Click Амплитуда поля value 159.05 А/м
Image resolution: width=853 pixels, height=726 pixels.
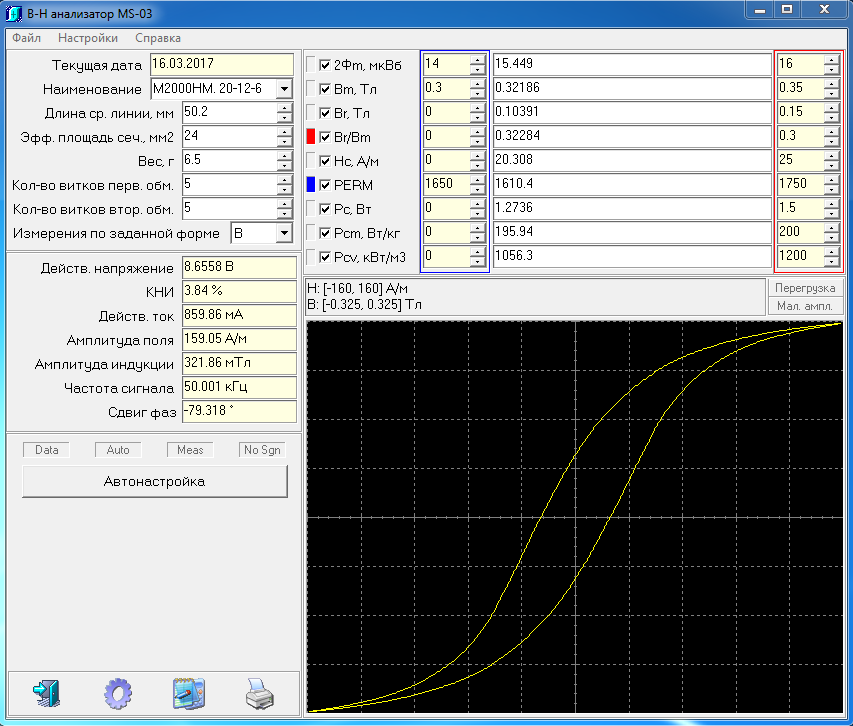(x=239, y=340)
